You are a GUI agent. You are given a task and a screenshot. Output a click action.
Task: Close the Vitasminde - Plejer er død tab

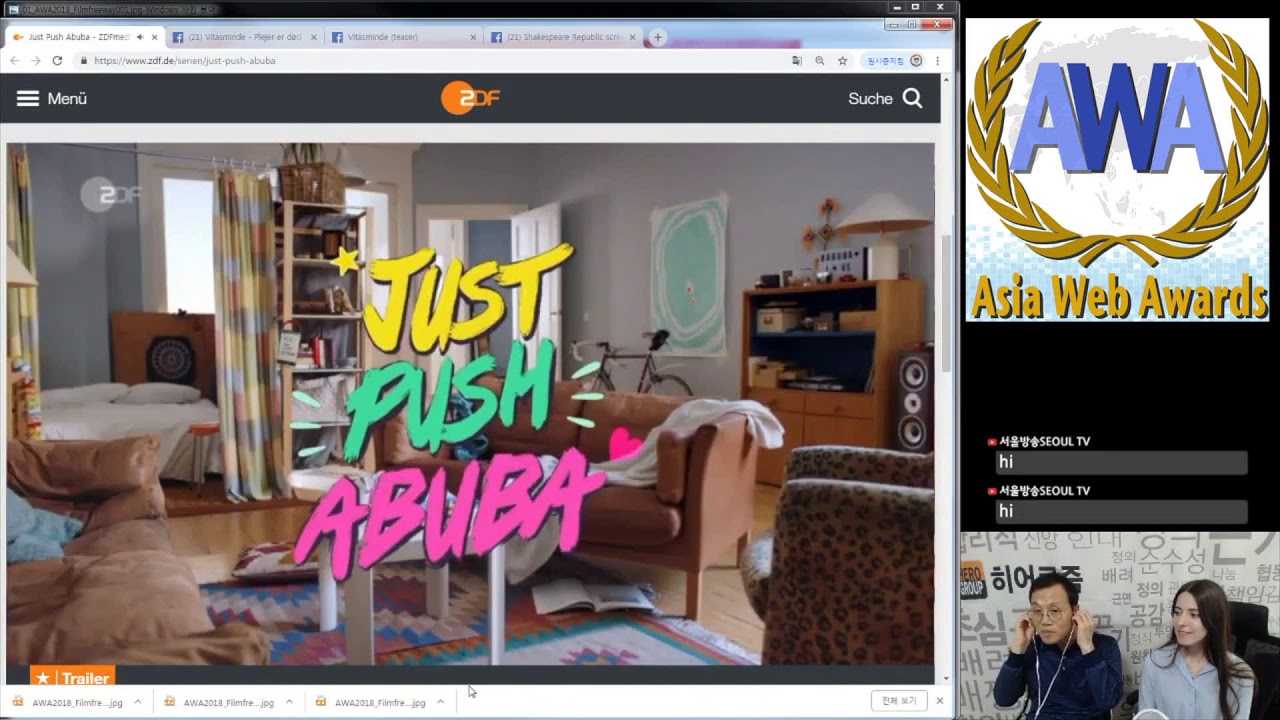[314, 37]
